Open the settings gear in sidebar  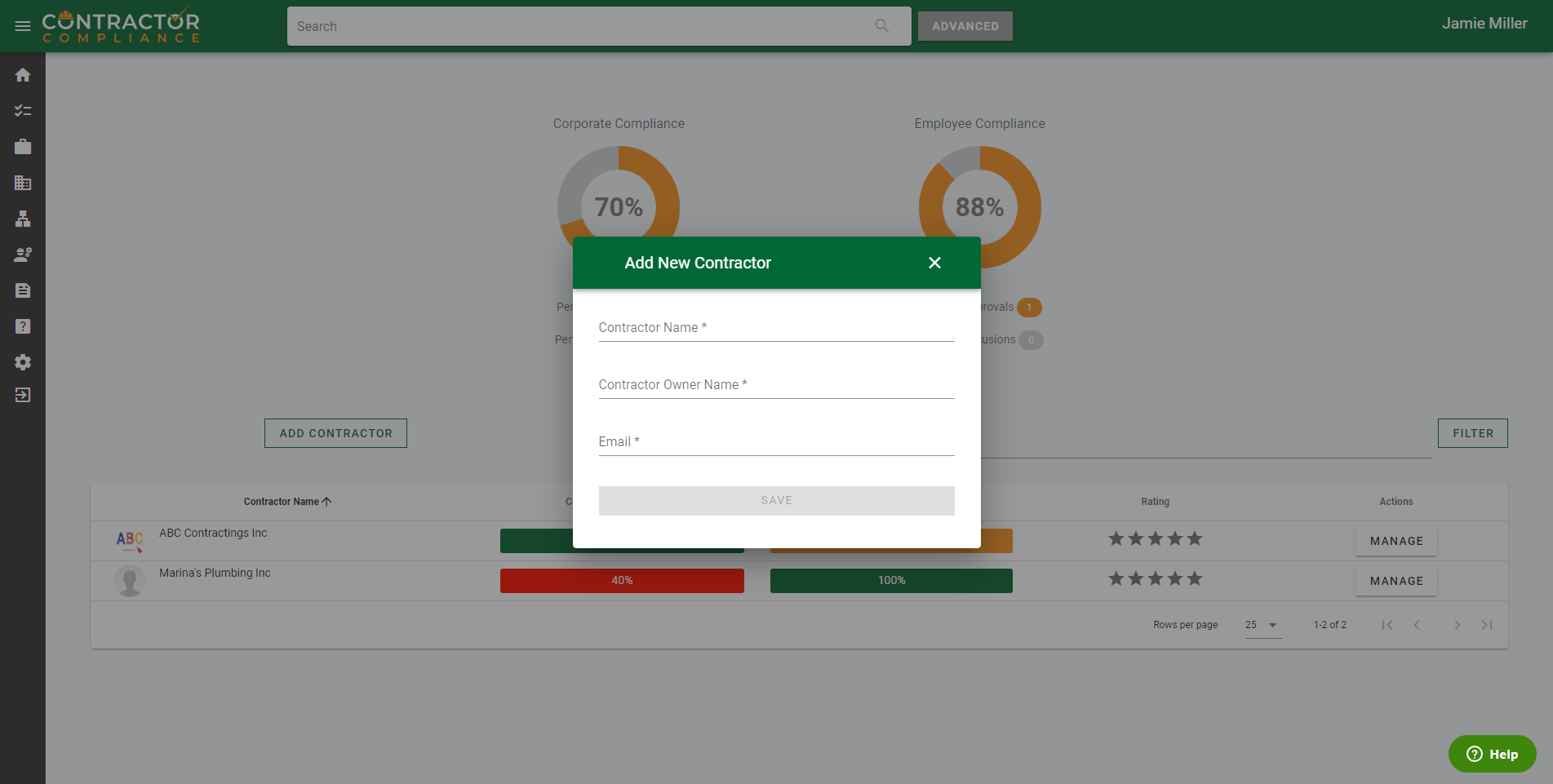[23, 362]
